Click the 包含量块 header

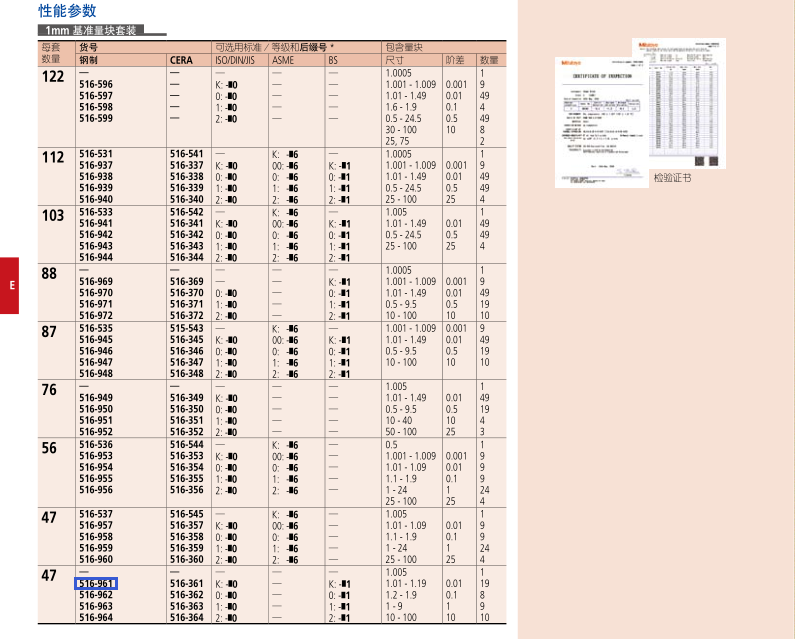[404, 48]
